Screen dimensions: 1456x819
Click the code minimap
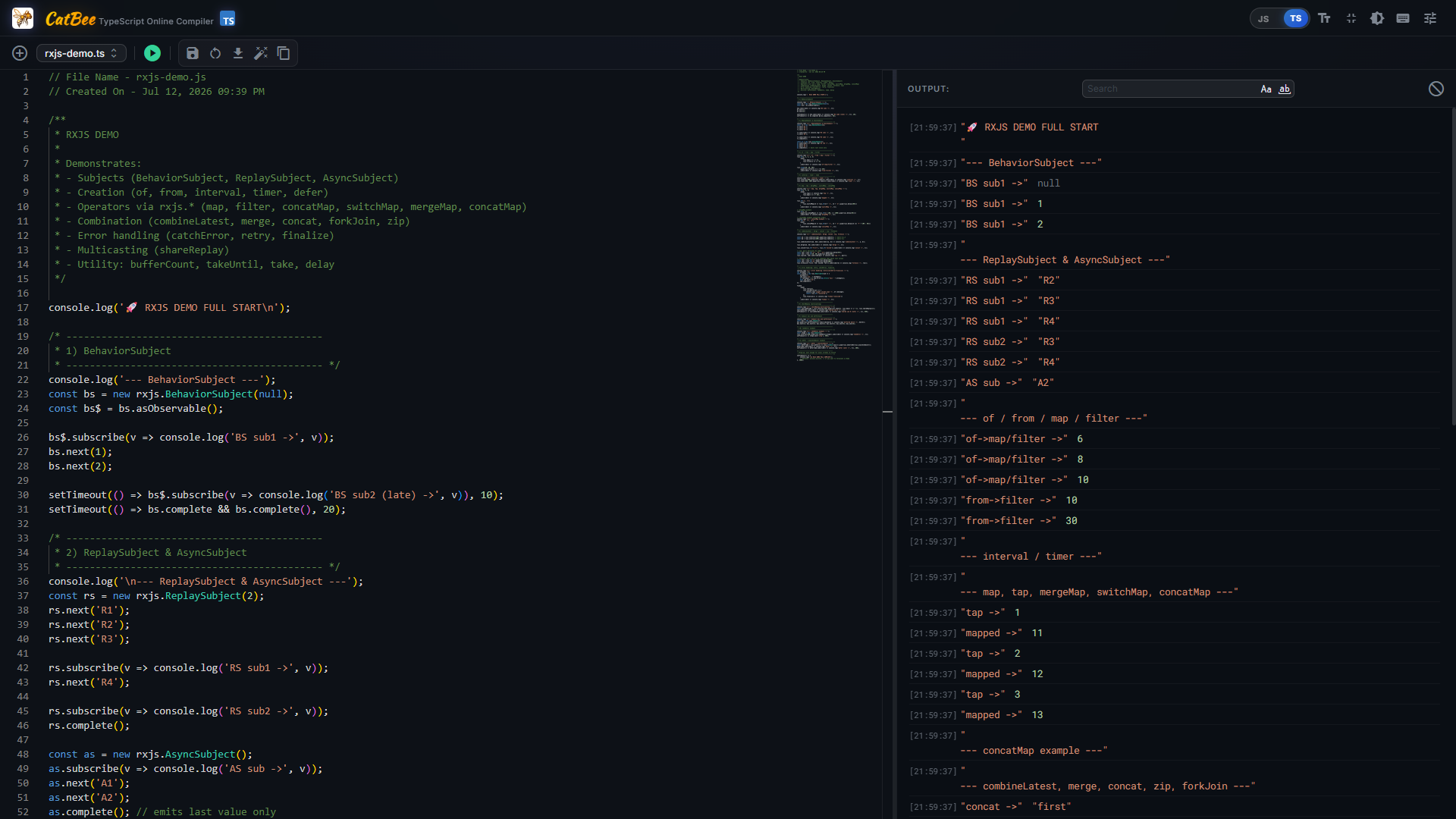tap(838, 216)
